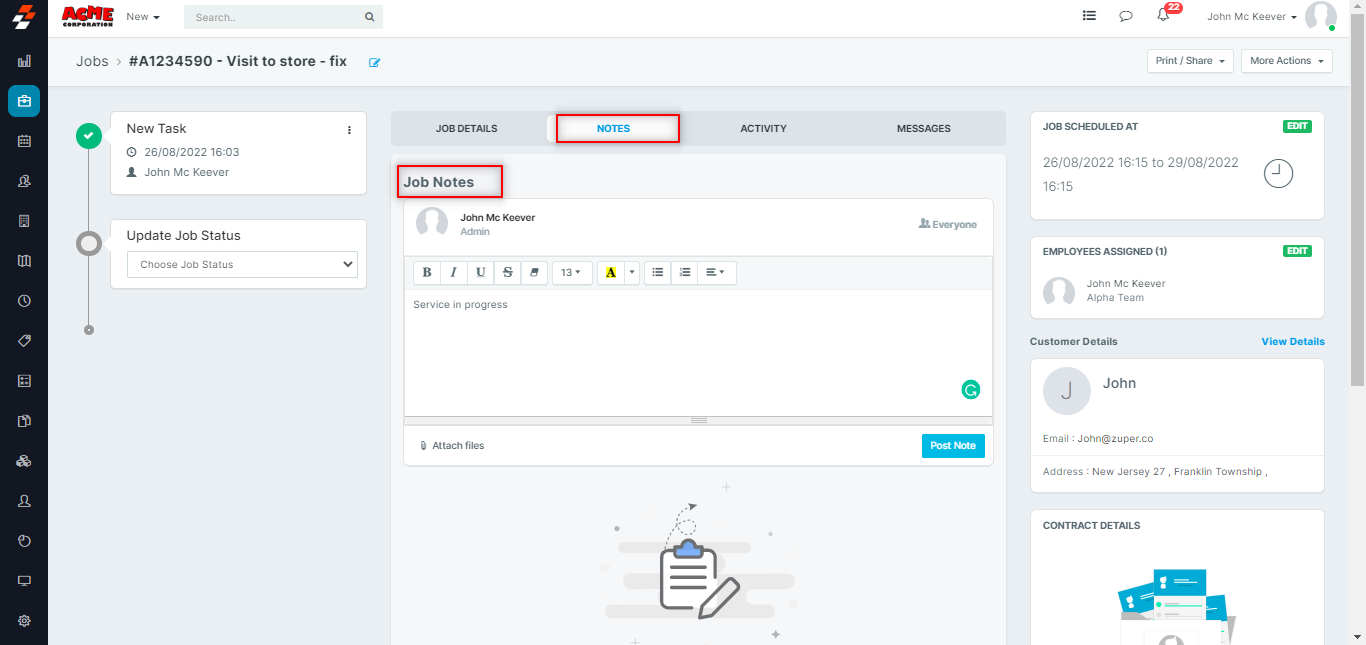This screenshot has height=645, width=1366.
Task: Edit the assigned employees
Action: (x=1297, y=251)
